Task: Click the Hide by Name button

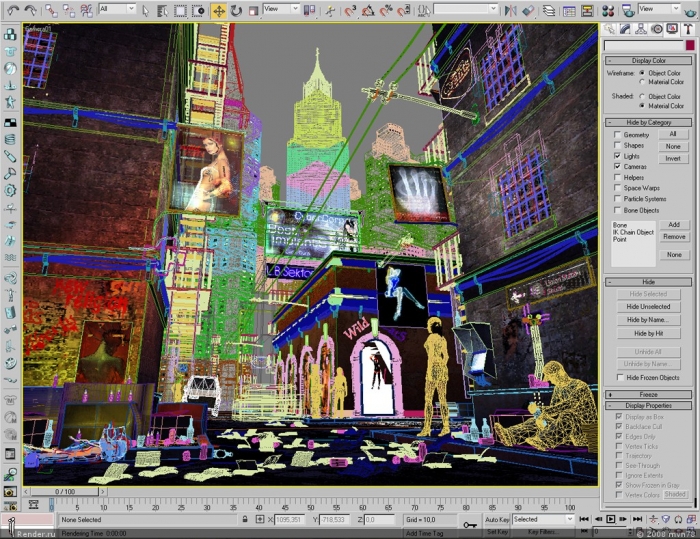Action: click(648, 320)
